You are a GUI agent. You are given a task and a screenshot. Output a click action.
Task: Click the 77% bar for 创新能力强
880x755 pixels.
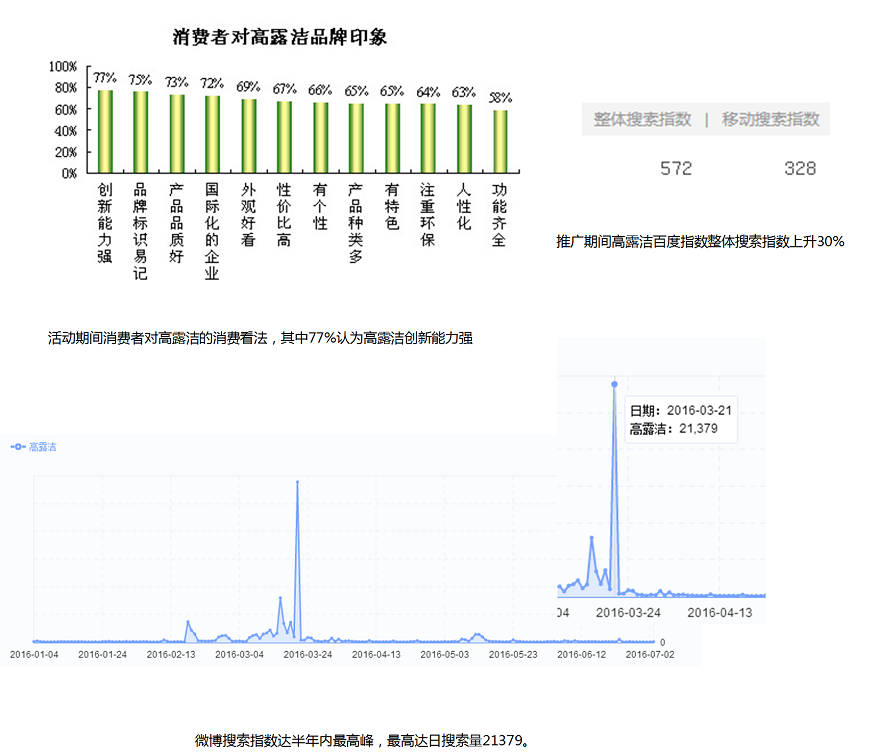click(105, 131)
